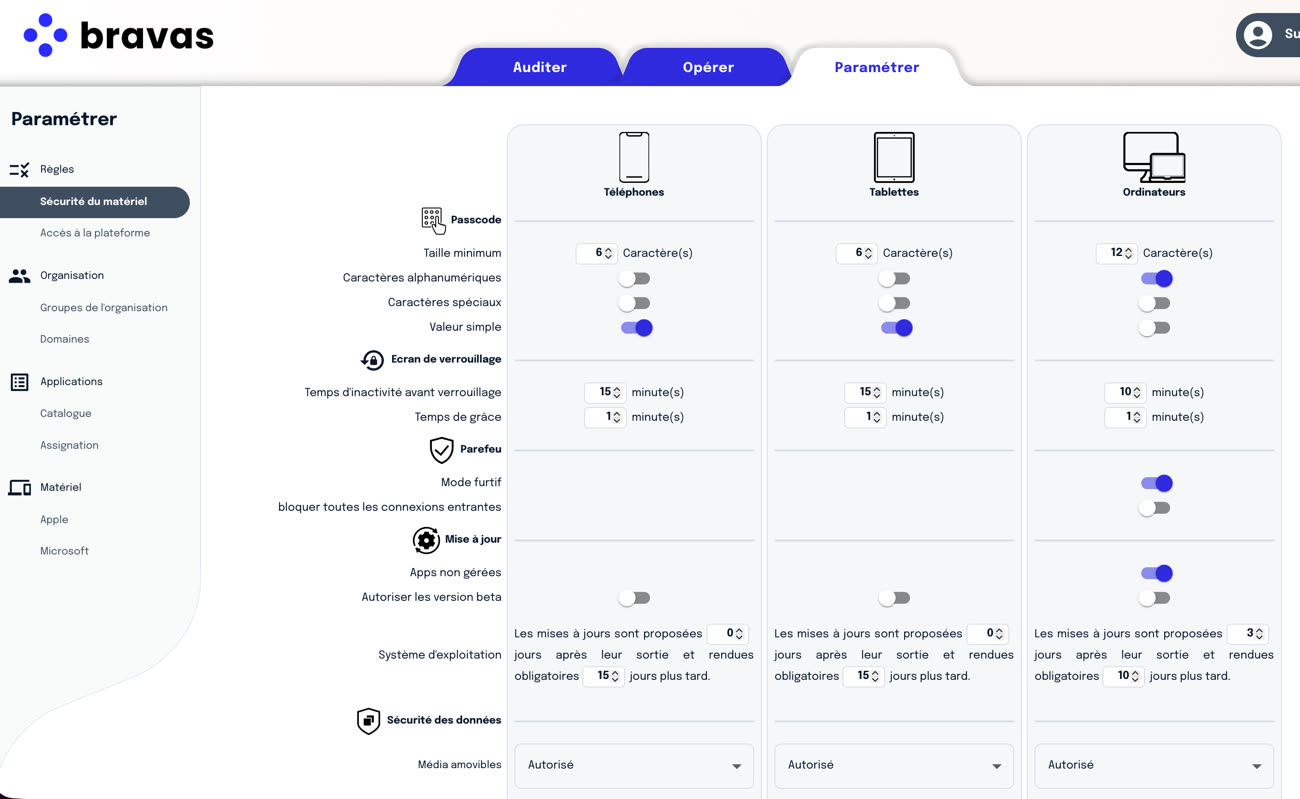Switch to the Opérer tab

[708, 68]
